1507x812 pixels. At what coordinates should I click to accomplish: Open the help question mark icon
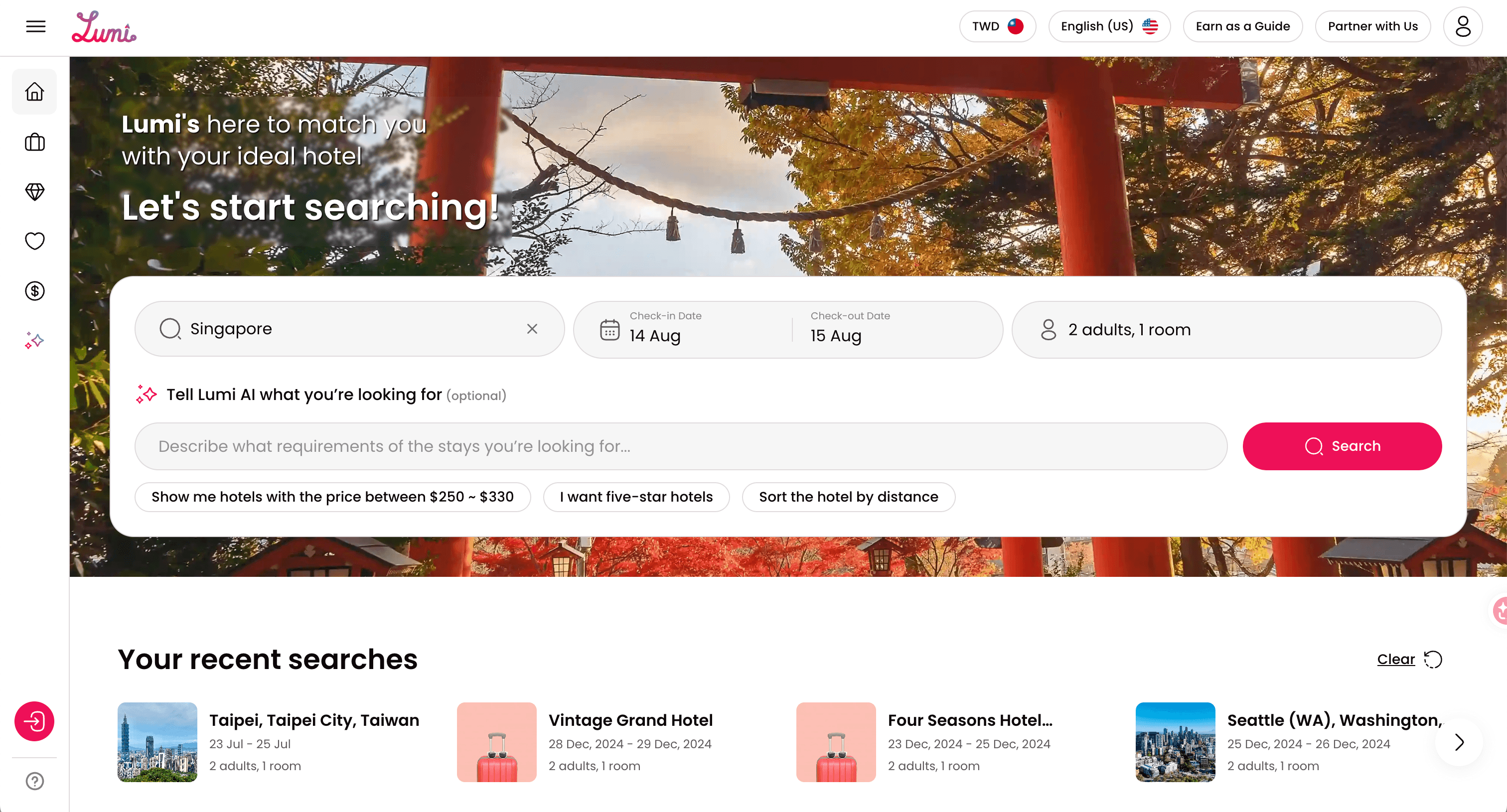tap(34, 781)
